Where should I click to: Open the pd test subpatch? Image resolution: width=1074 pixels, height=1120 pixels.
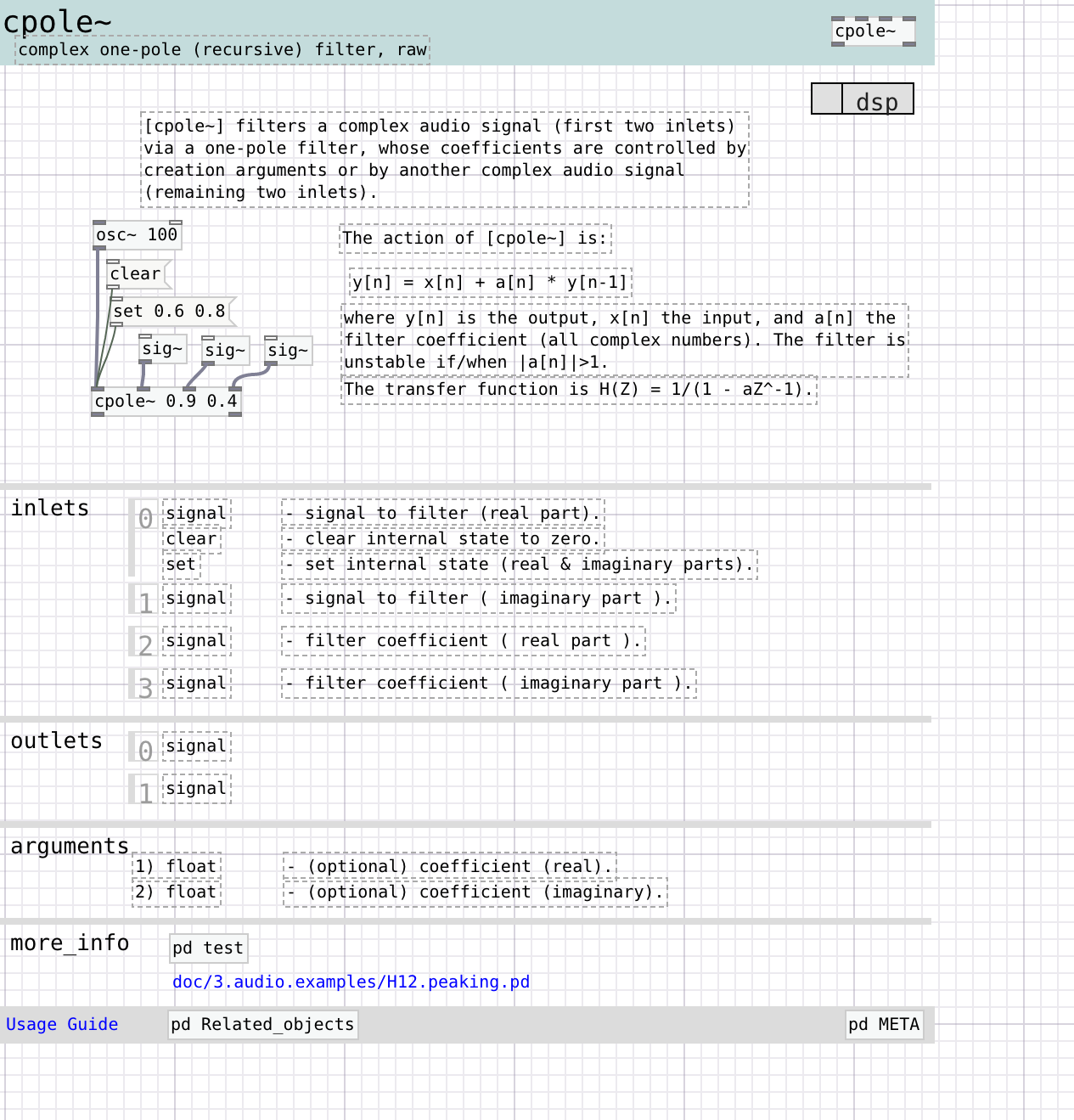208,948
